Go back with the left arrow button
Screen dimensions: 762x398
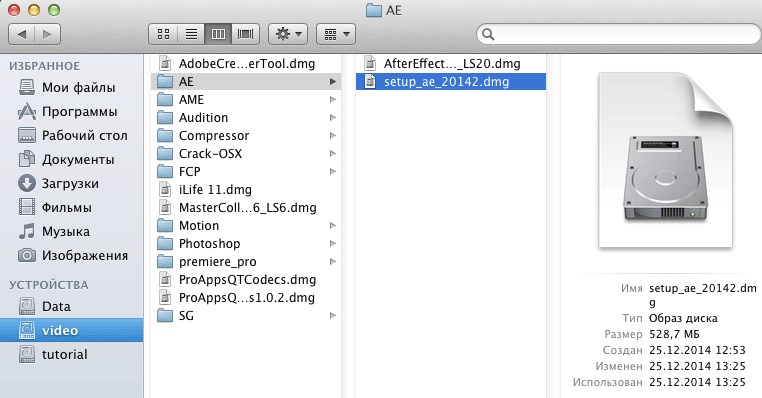click(x=21, y=34)
